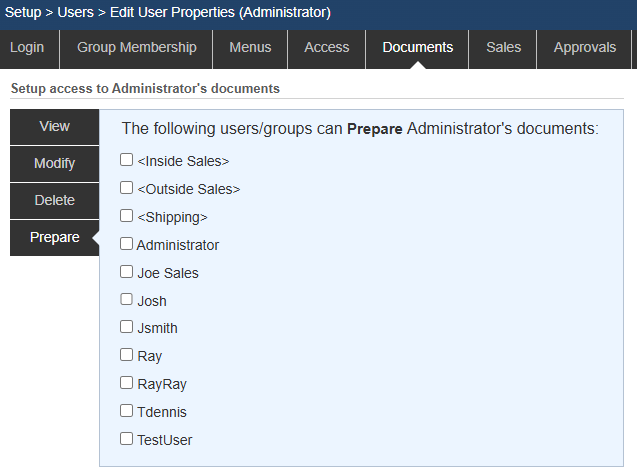Screen dimensions: 637x476
Task: Open the Delete side tab
Action: pos(54,201)
